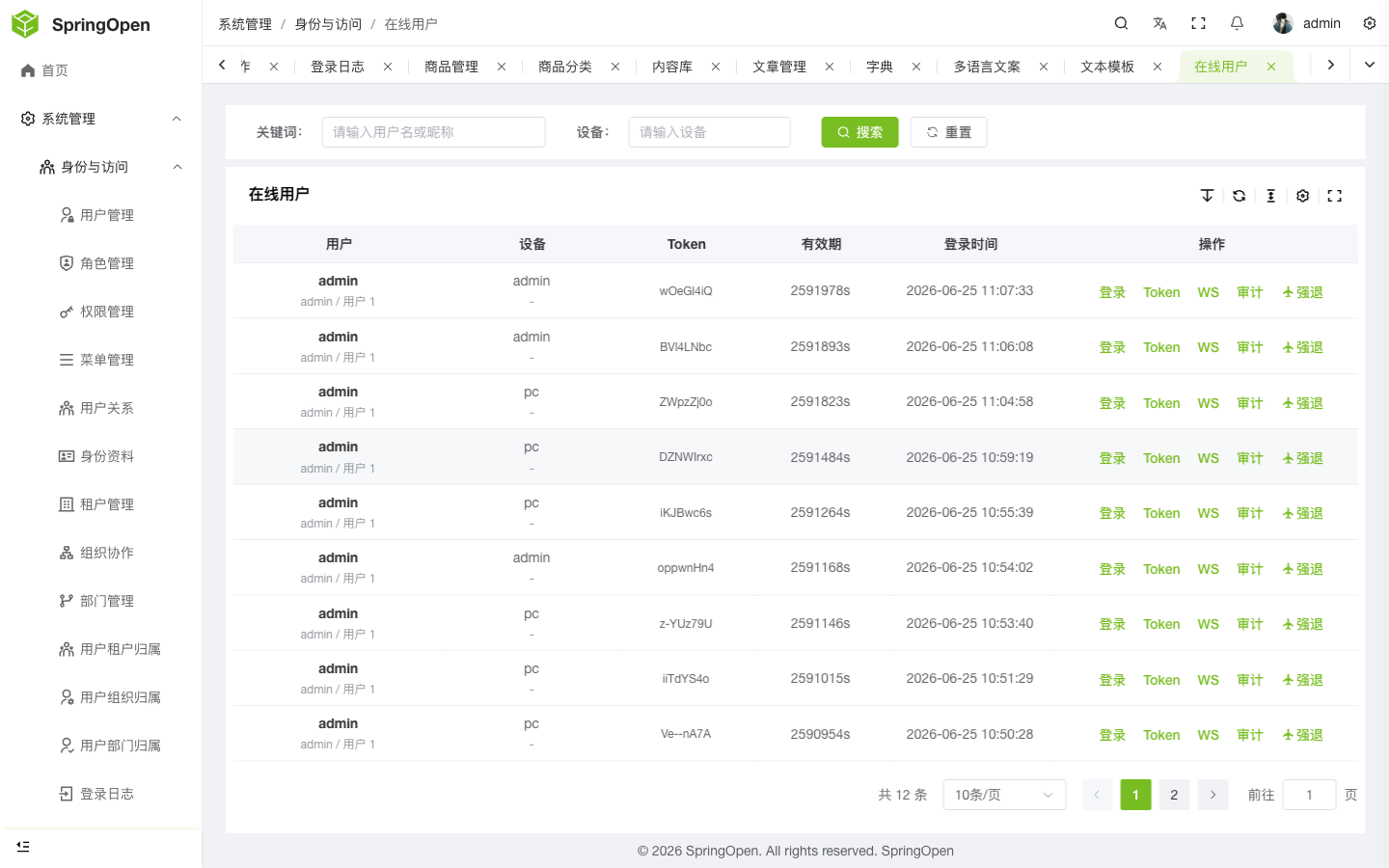Screen dimensions: 1389x868
Task: Close the 商品管理 tab
Action: (x=502, y=67)
